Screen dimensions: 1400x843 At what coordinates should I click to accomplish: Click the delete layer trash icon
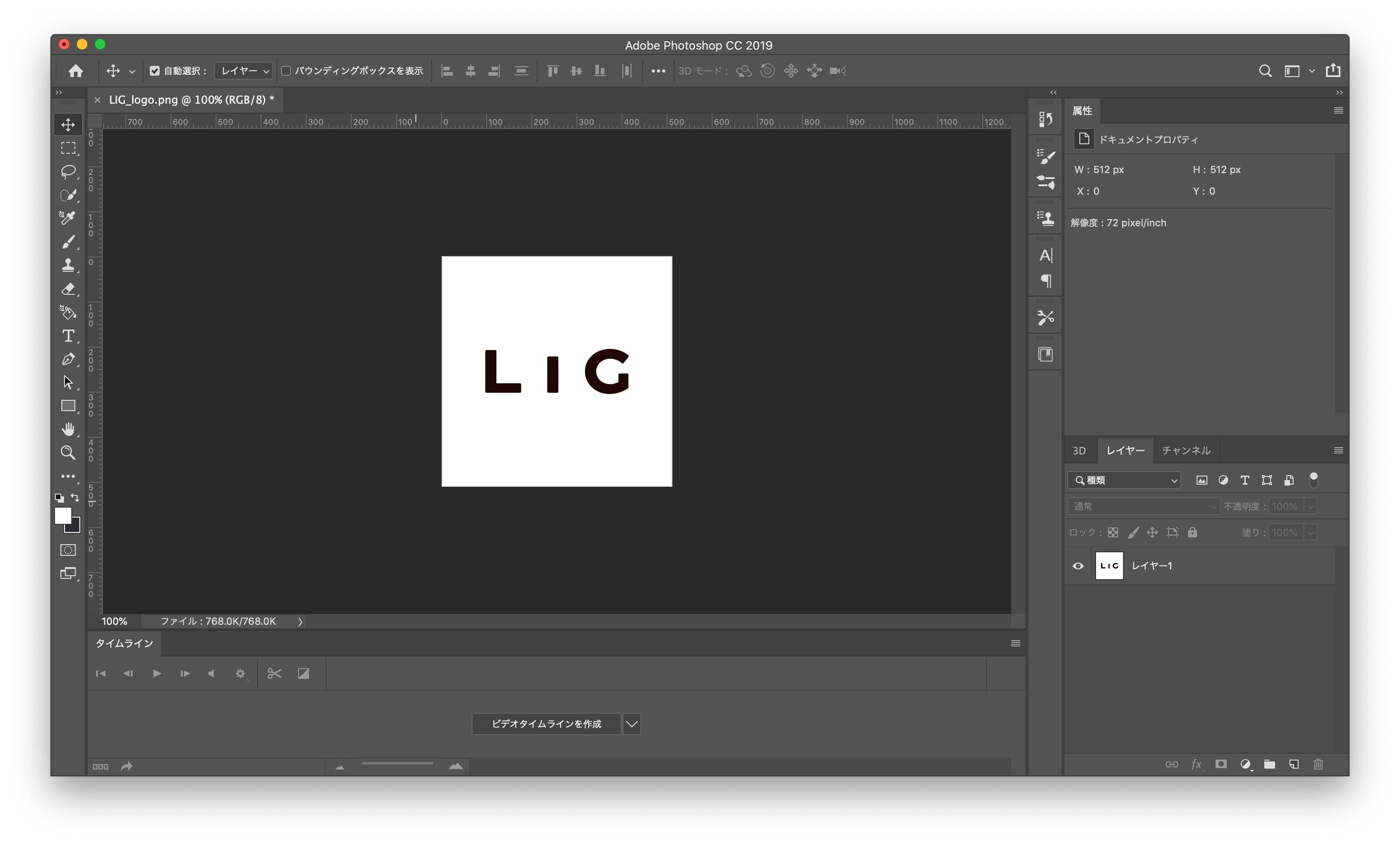pyautogui.click(x=1318, y=765)
